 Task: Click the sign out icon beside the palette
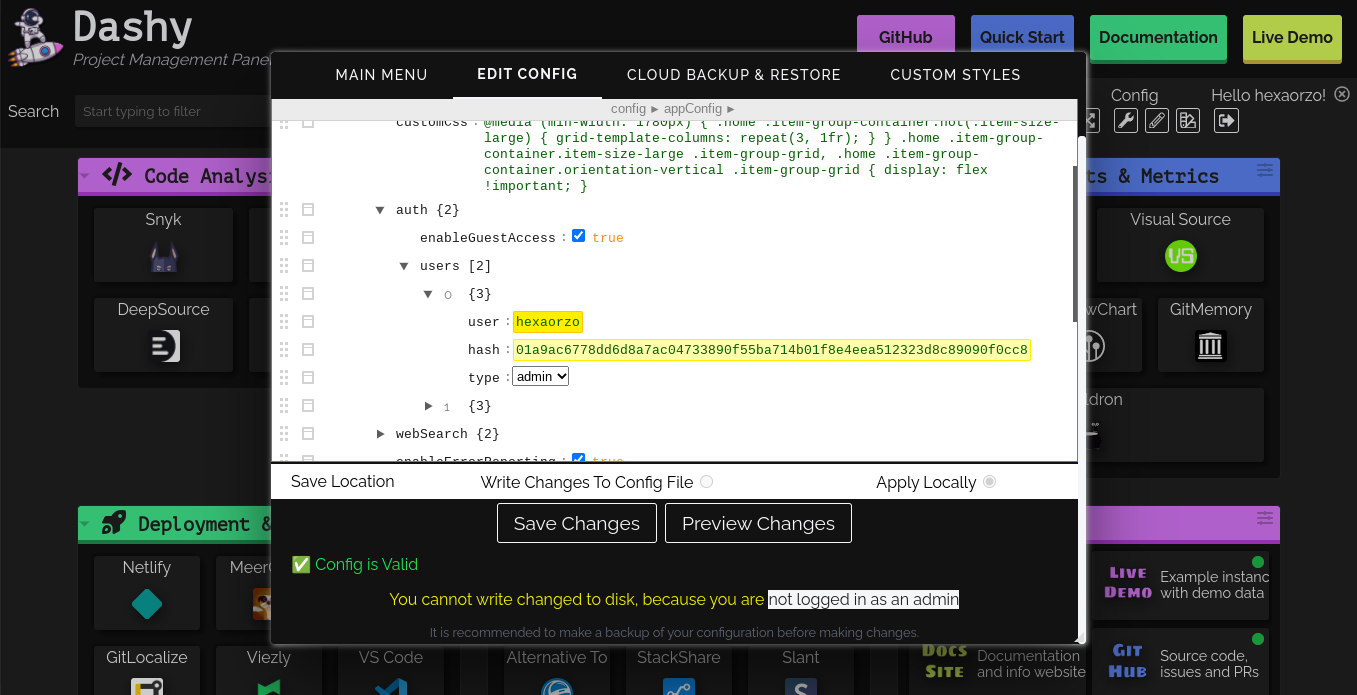[x=1226, y=120]
